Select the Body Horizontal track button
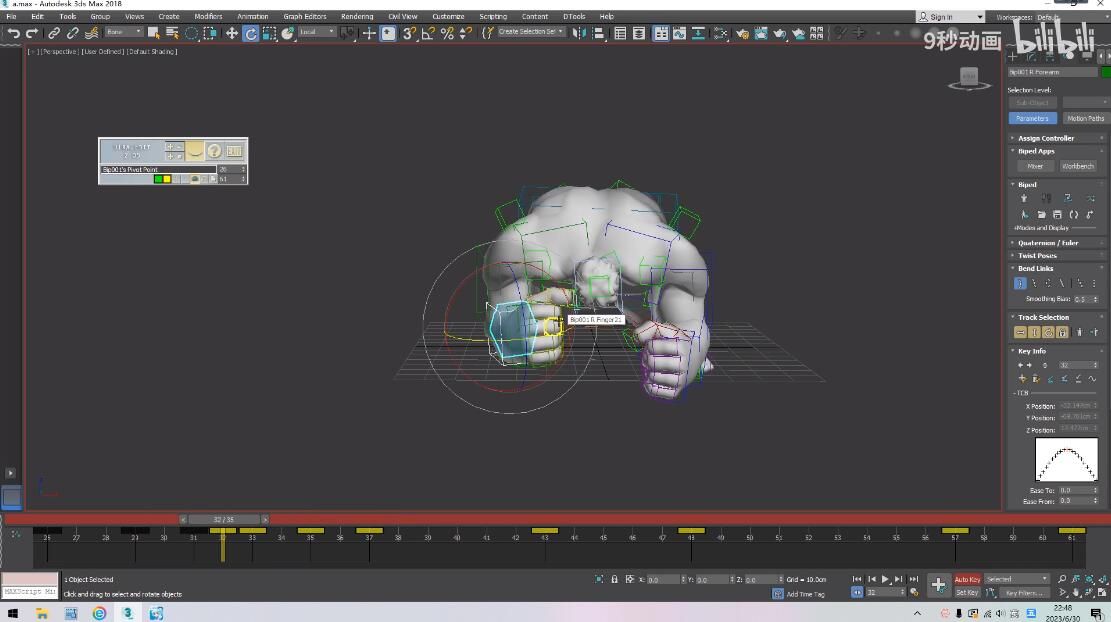Screen dimensions: 1111x622 [1020, 332]
